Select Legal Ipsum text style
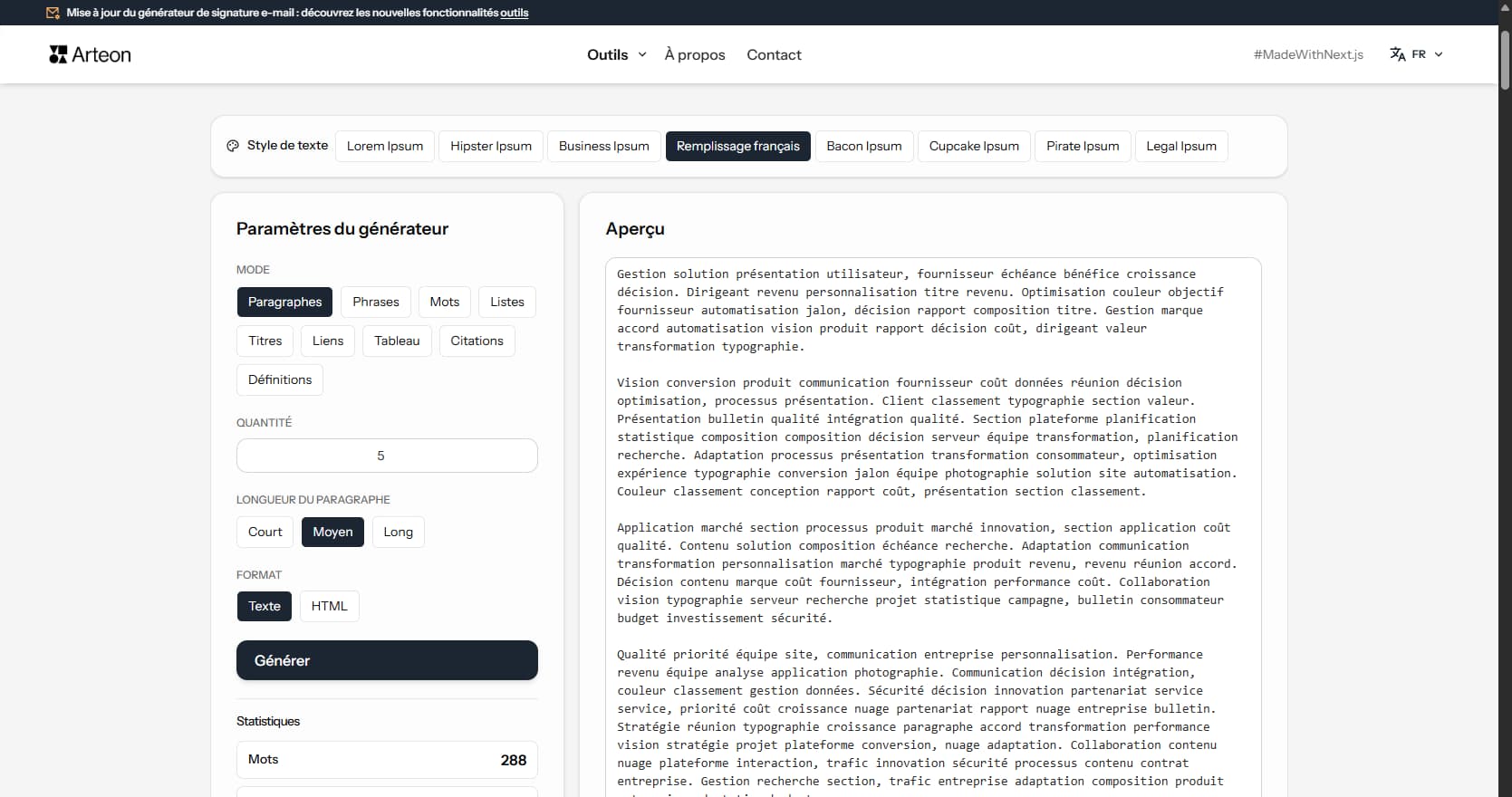The width and height of the screenshot is (1512, 797). [1181, 146]
